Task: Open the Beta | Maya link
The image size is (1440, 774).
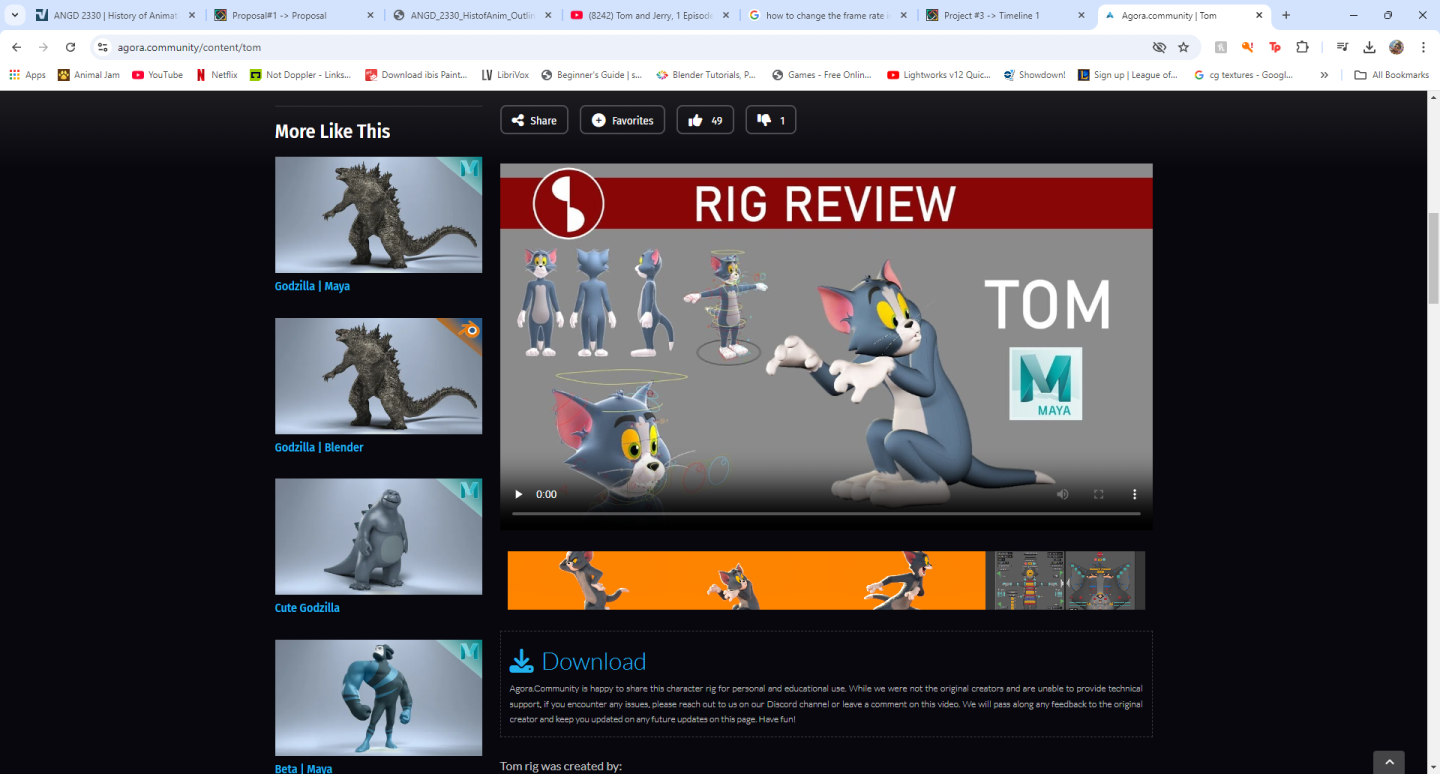Action: (x=303, y=768)
